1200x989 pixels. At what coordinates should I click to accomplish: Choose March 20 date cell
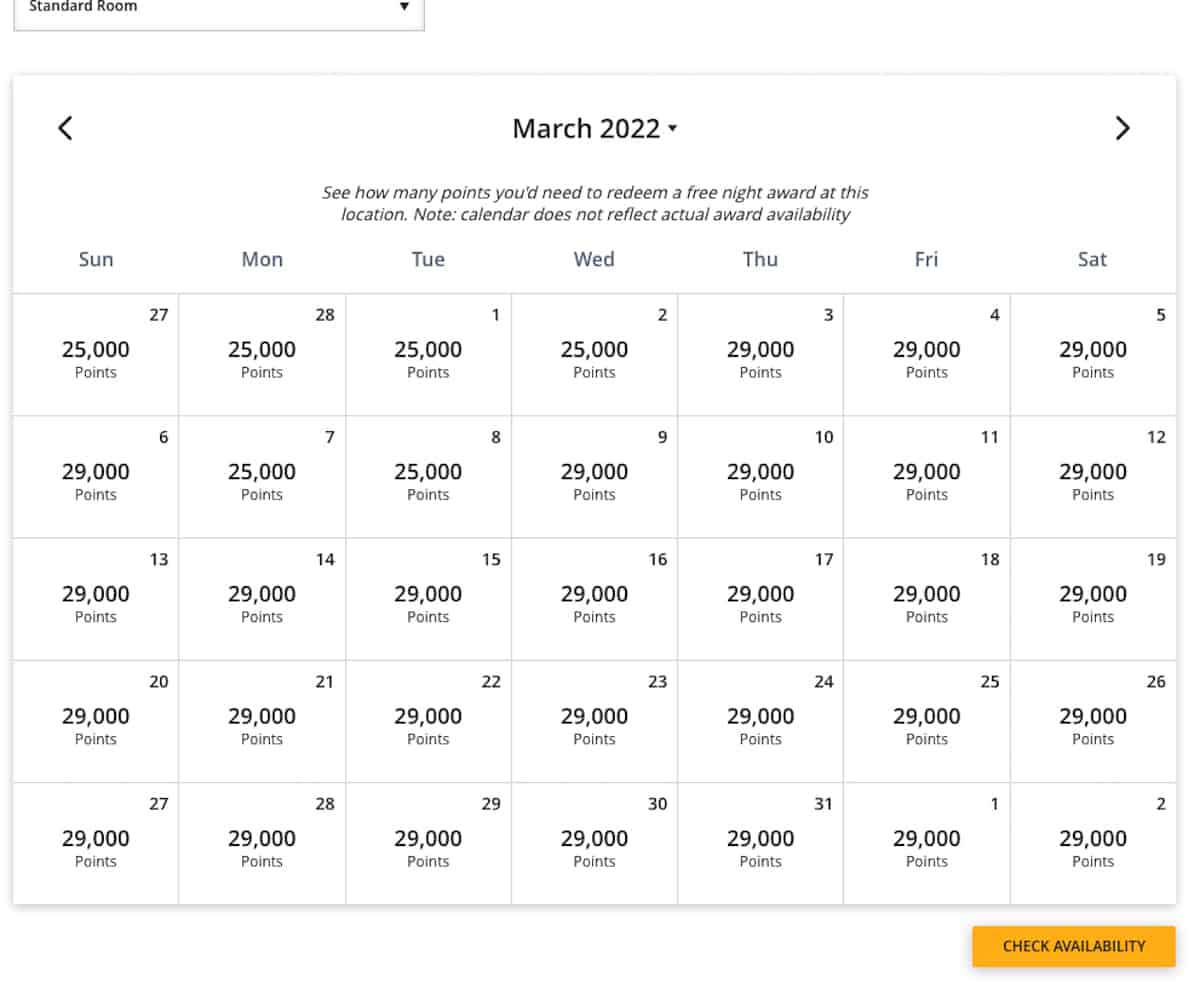click(96, 722)
